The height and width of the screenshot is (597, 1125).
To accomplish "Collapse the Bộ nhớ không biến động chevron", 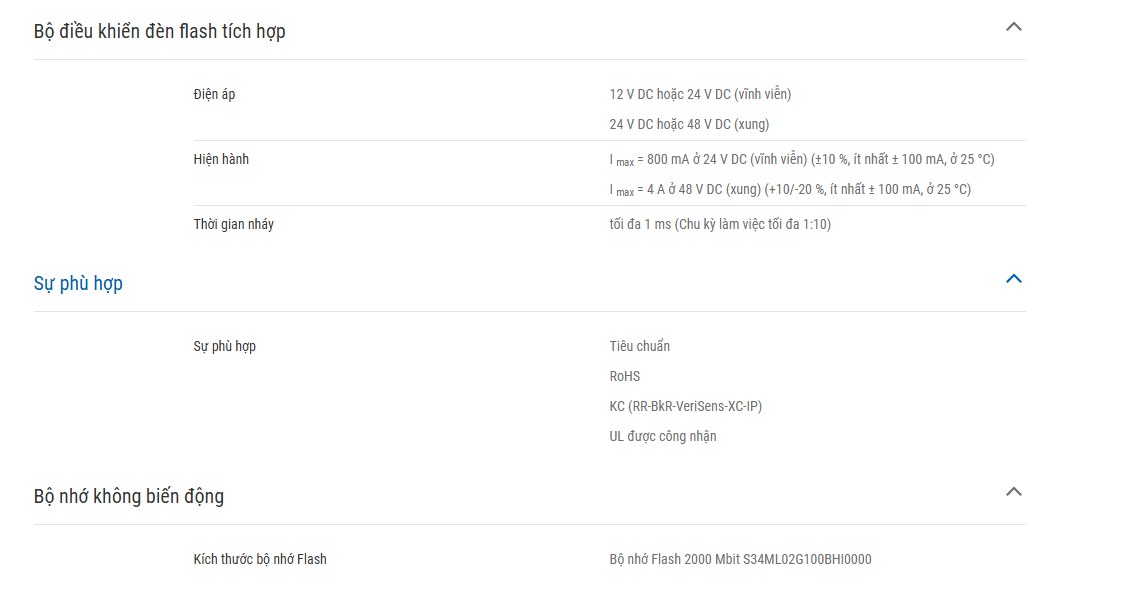I will (x=1013, y=492).
